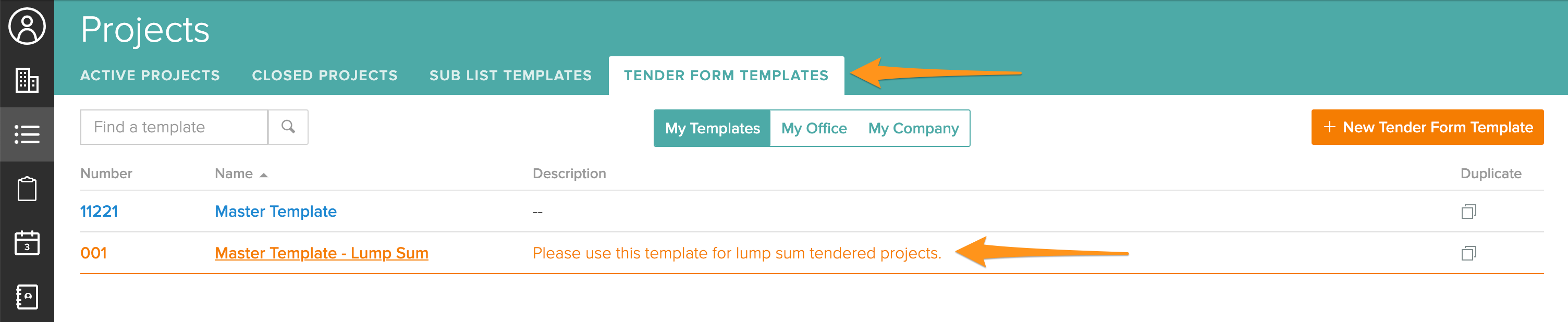Screen dimensions: 1568x322
Task: Switch filter to My Office
Action: [x=814, y=128]
